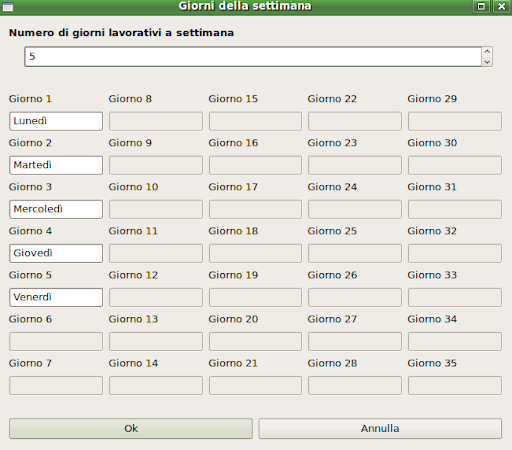The image size is (512, 450).
Task: Cancel with the Annulla button
Action: coord(380,428)
